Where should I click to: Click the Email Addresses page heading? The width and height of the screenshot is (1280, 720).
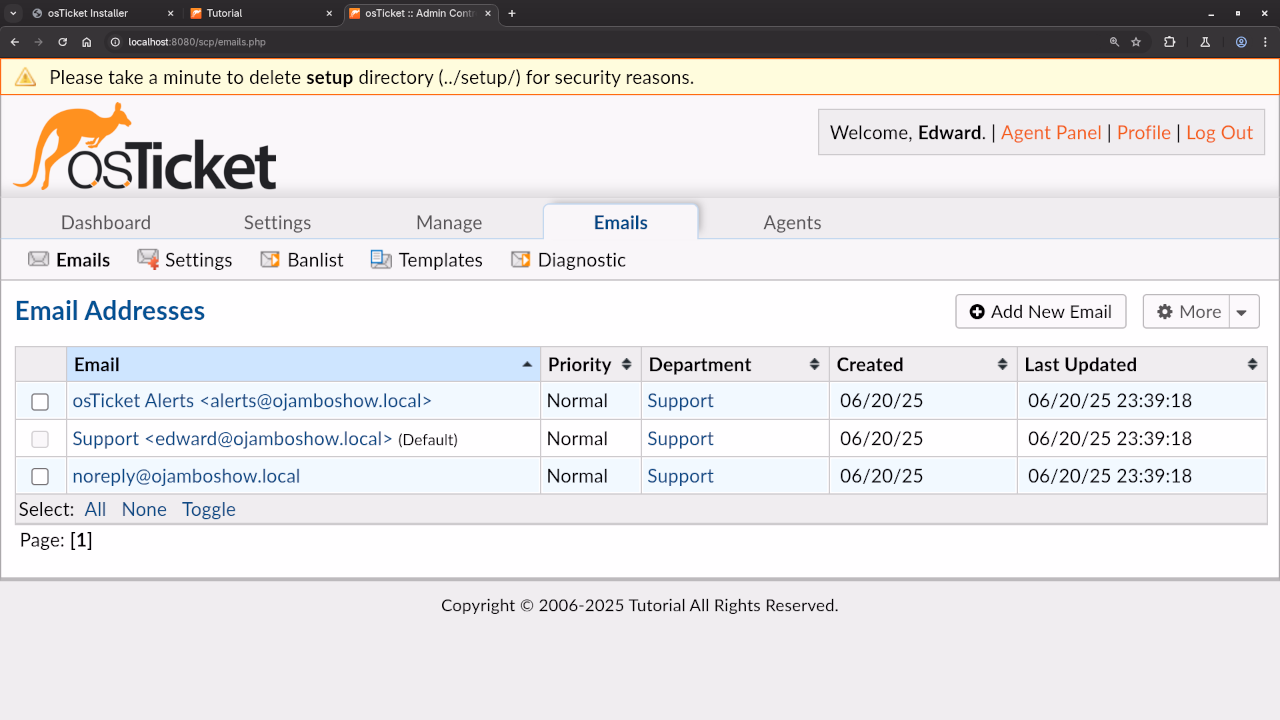click(x=110, y=311)
